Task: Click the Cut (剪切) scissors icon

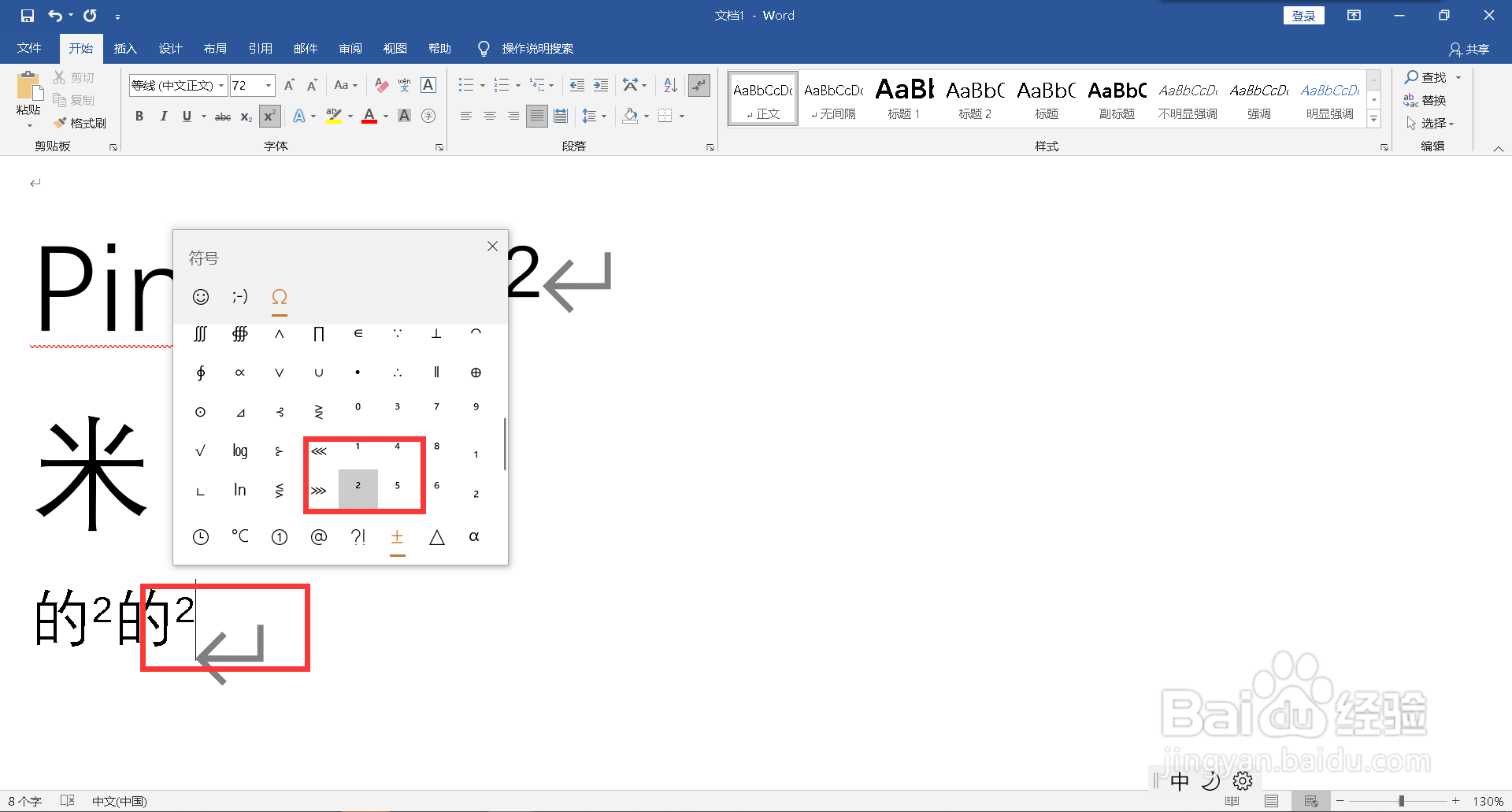Action: (60, 77)
